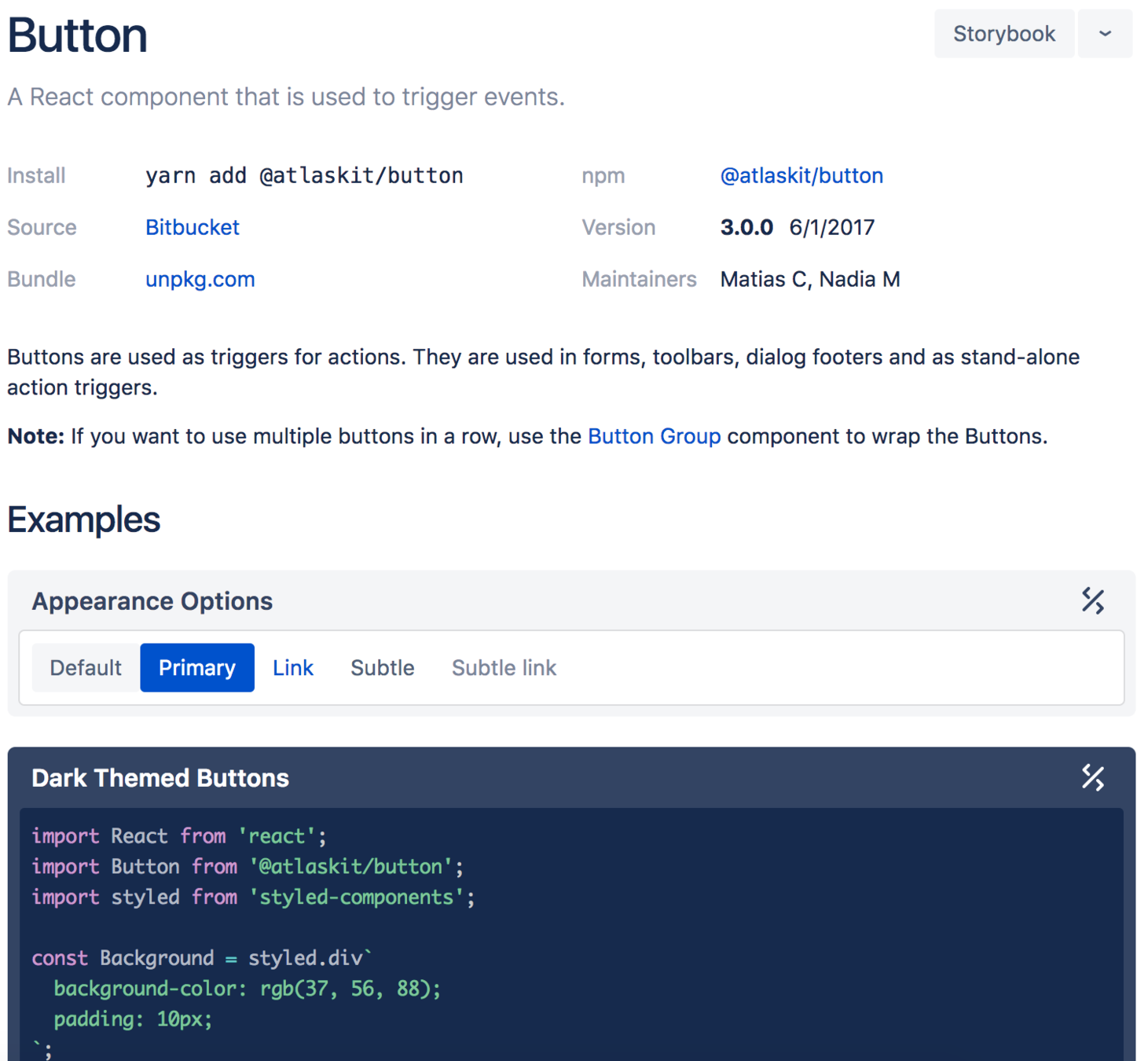Click the import styled from 'styled-components' line
The image size is (1148, 1061).
(254, 897)
